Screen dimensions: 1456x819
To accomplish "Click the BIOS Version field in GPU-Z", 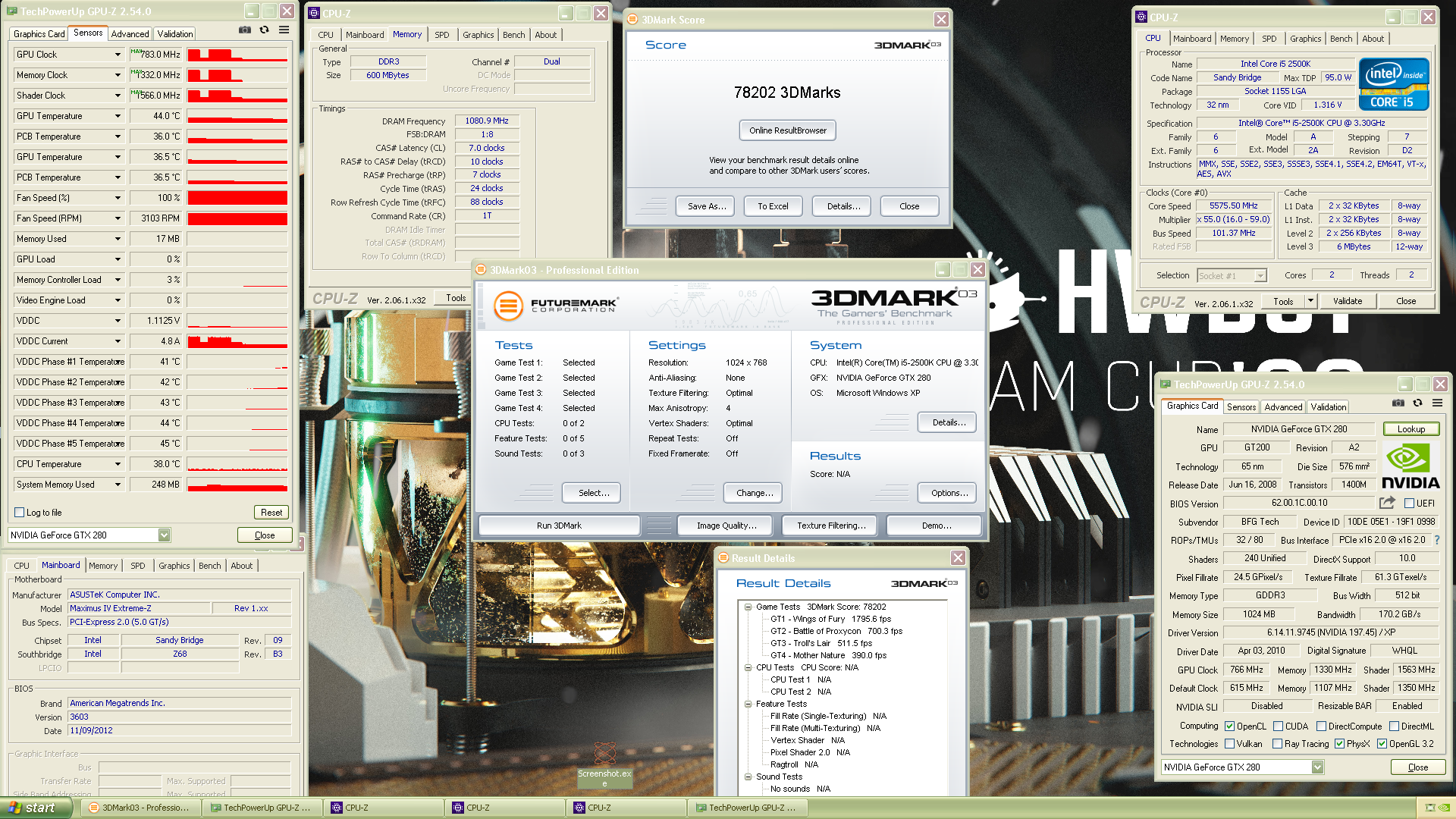I will coord(1299,503).
